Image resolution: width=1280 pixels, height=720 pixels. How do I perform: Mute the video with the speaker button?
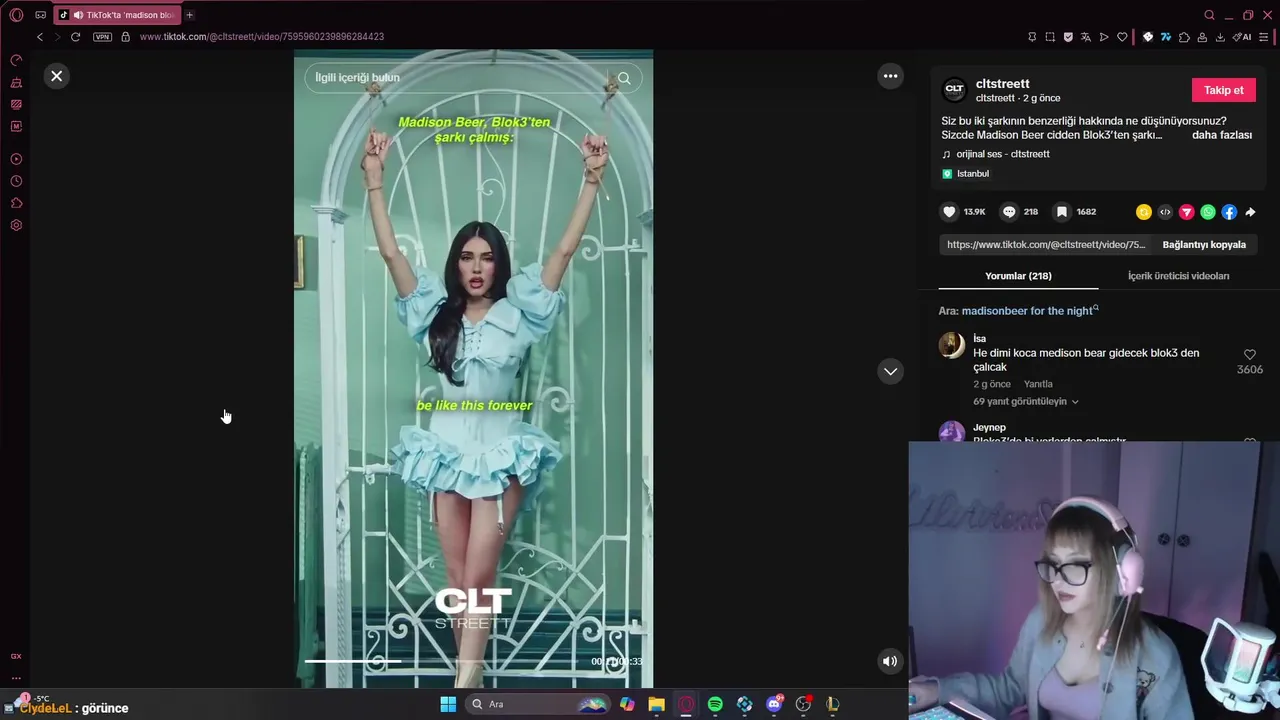[x=889, y=661]
